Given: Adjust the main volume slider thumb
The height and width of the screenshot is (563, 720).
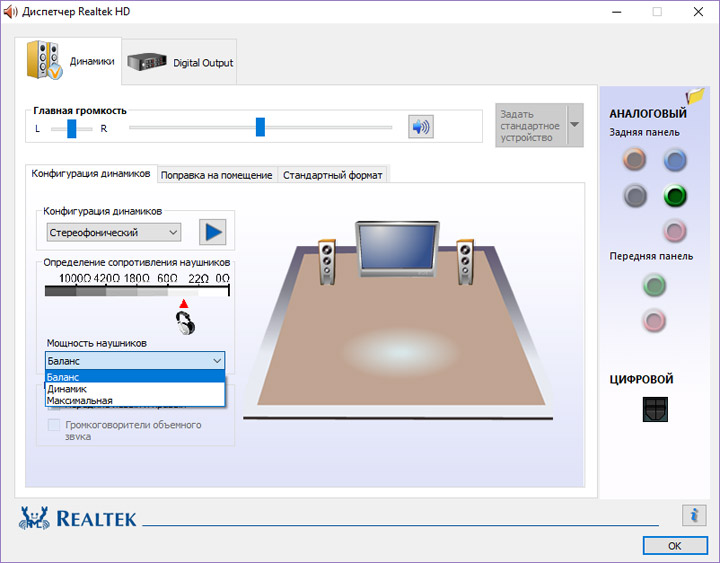Looking at the screenshot, I should pos(260,127).
